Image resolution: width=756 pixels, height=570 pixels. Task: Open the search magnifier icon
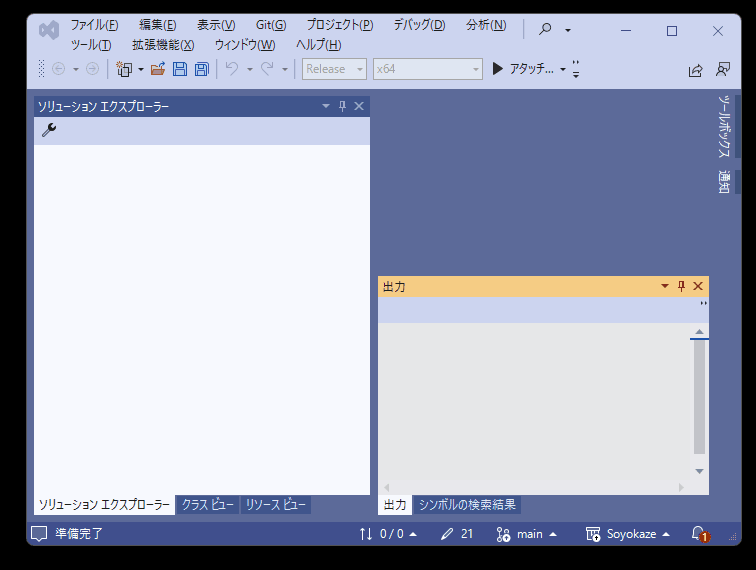(x=545, y=29)
